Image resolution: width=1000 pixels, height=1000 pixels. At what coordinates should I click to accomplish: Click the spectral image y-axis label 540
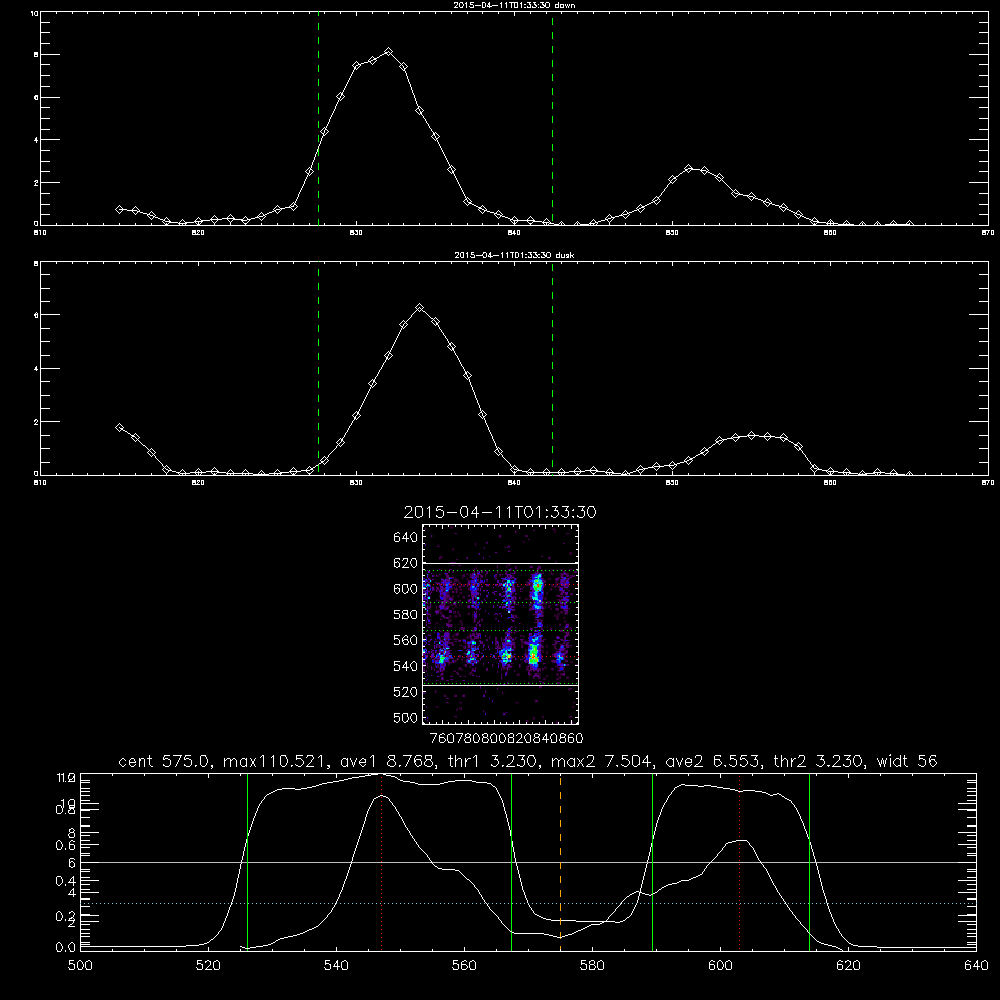tap(405, 666)
